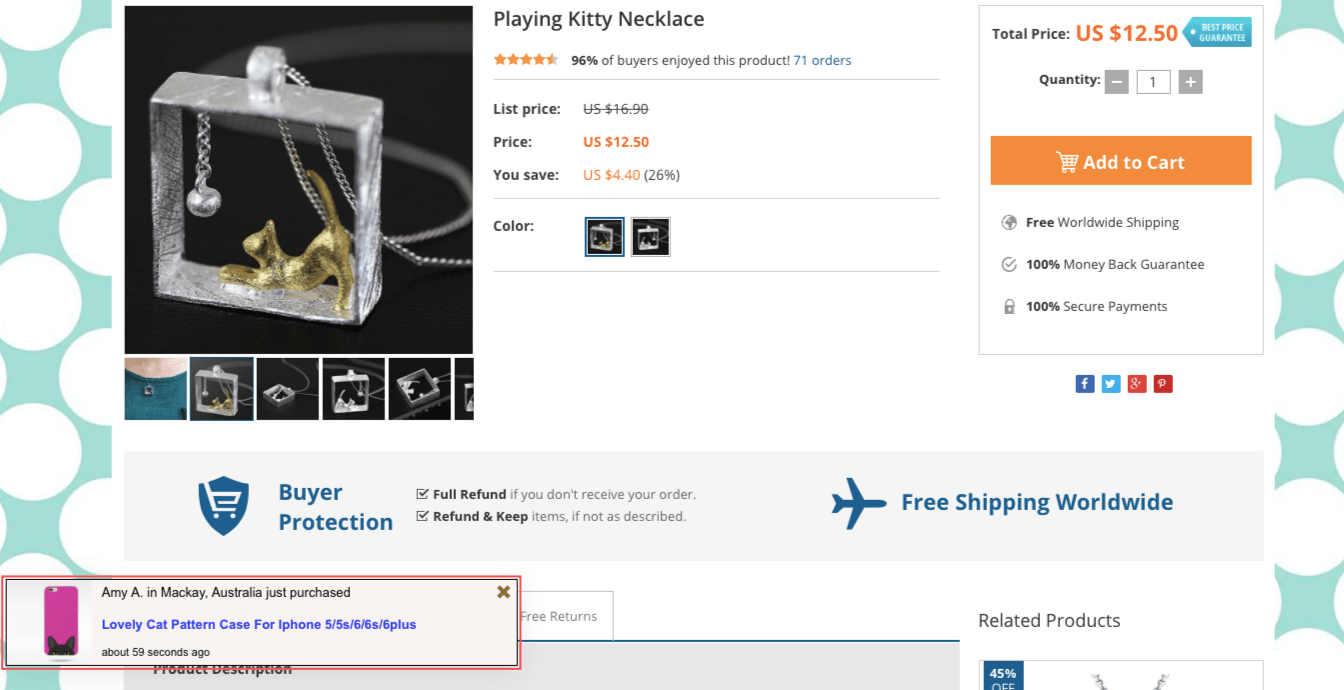Image resolution: width=1344 pixels, height=690 pixels.
Task: Increase quantity with plus button
Action: (x=1190, y=82)
